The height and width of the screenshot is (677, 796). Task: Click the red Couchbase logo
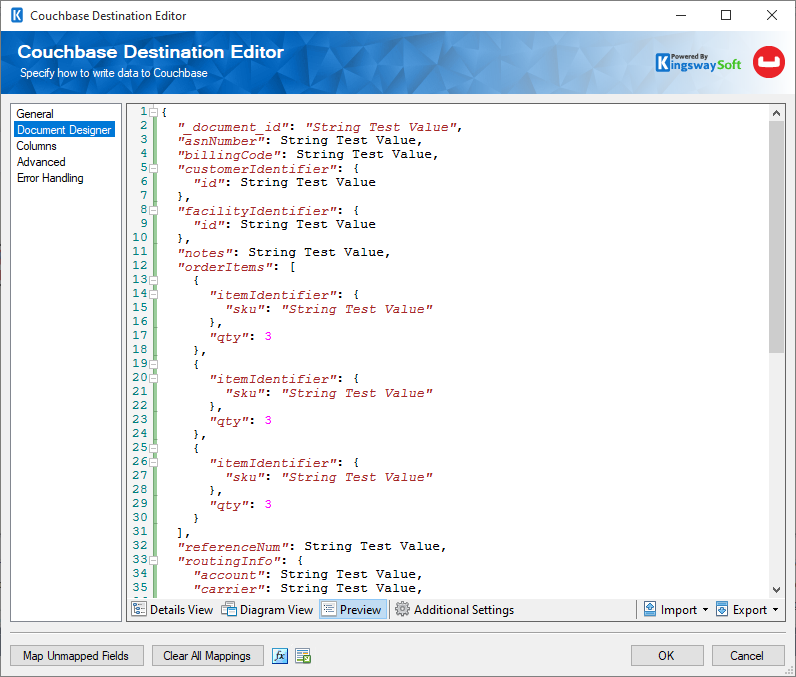[769, 62]
